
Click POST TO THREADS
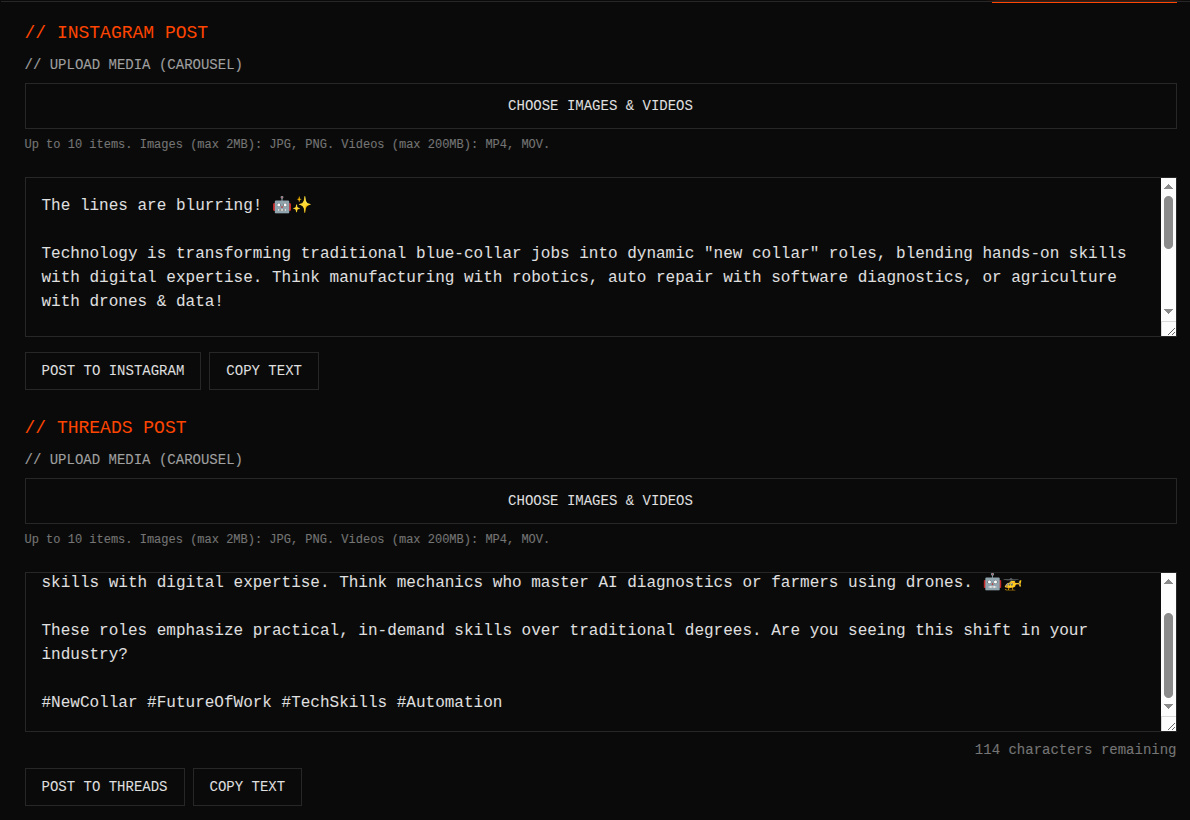[104, 786]
